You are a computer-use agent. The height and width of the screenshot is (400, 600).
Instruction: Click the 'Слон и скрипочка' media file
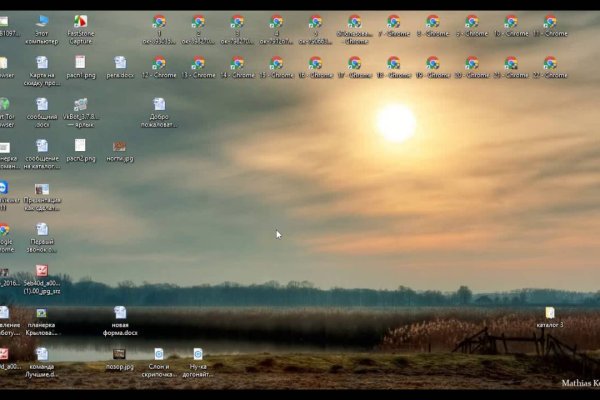point(158,354)
